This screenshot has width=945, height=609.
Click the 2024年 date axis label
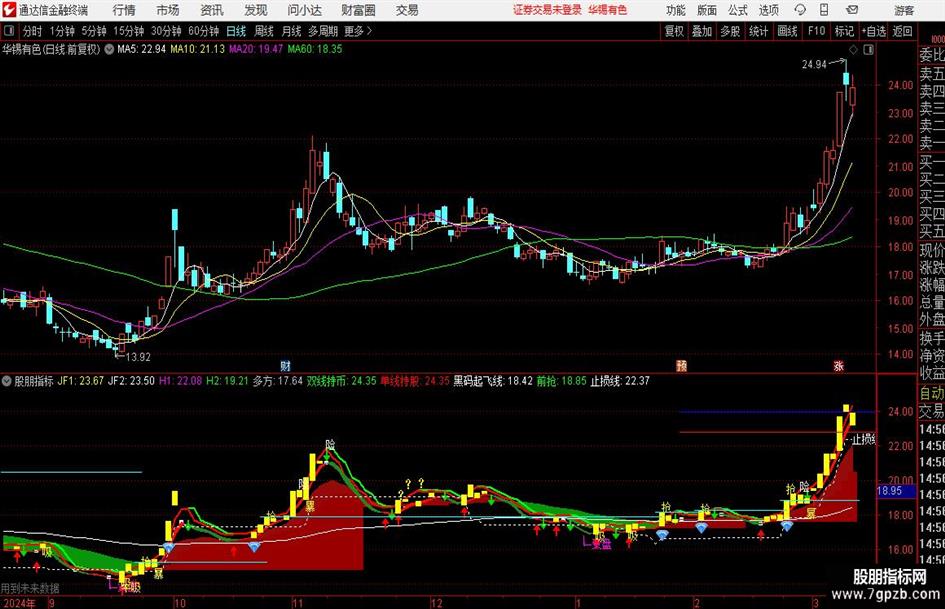(x=19, y=603)
